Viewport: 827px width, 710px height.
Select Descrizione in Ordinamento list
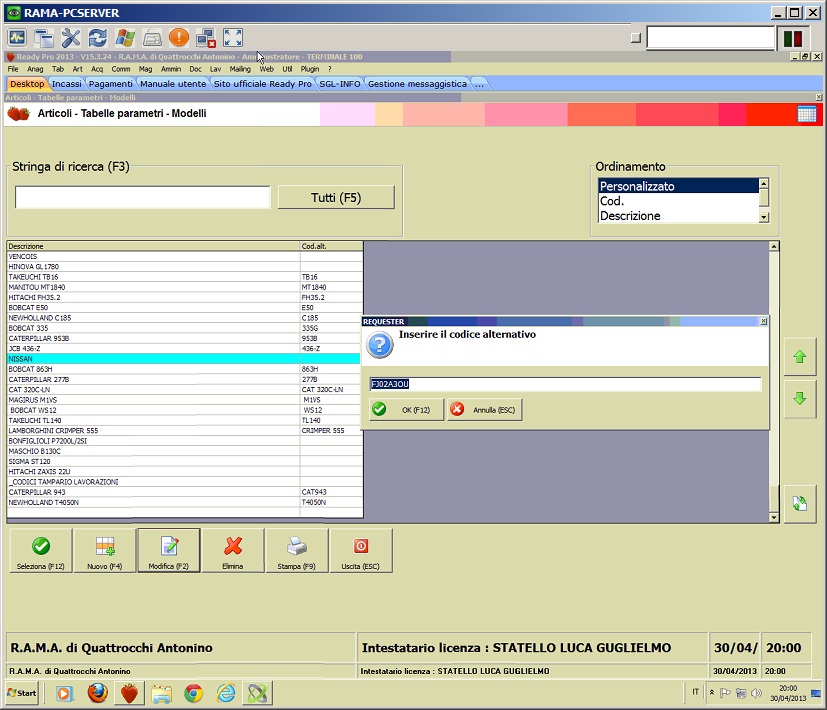coord(678,216)
